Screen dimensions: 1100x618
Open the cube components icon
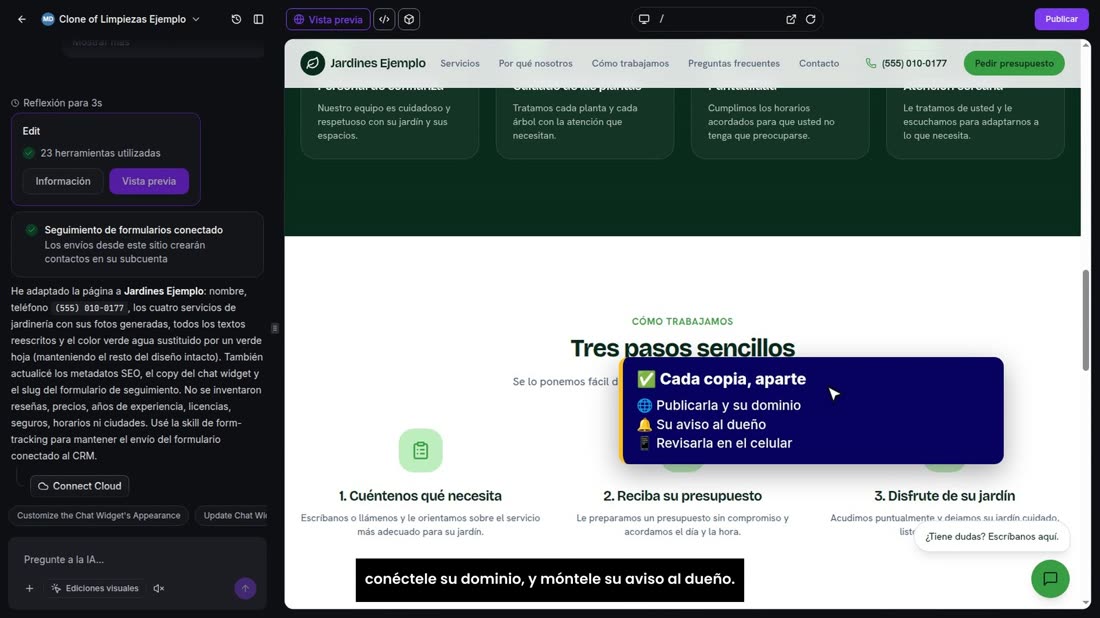click(x=409, y=19)
